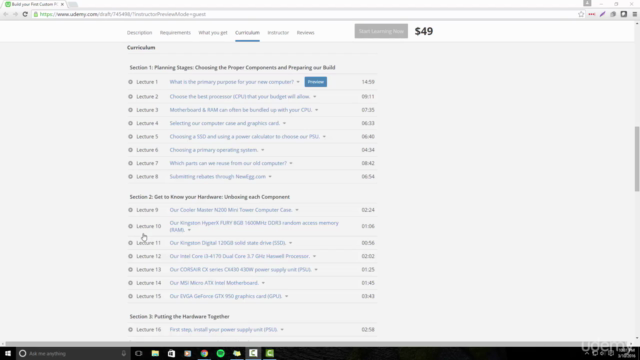This screenshot has width=640, height=360.
Task: Switch to the Instructor tab
Action: tap(278, 33)
